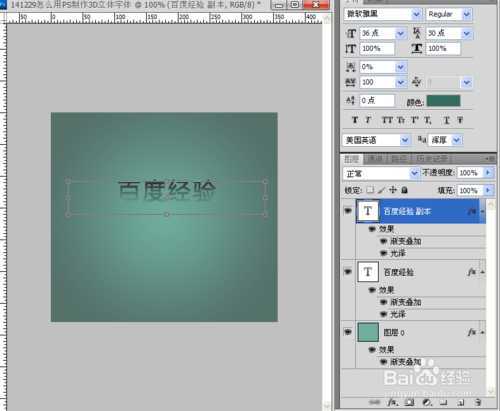The width and height of the screenshot is (500, 411).
Task: Toggle faux bold text style
Action: 355,120
